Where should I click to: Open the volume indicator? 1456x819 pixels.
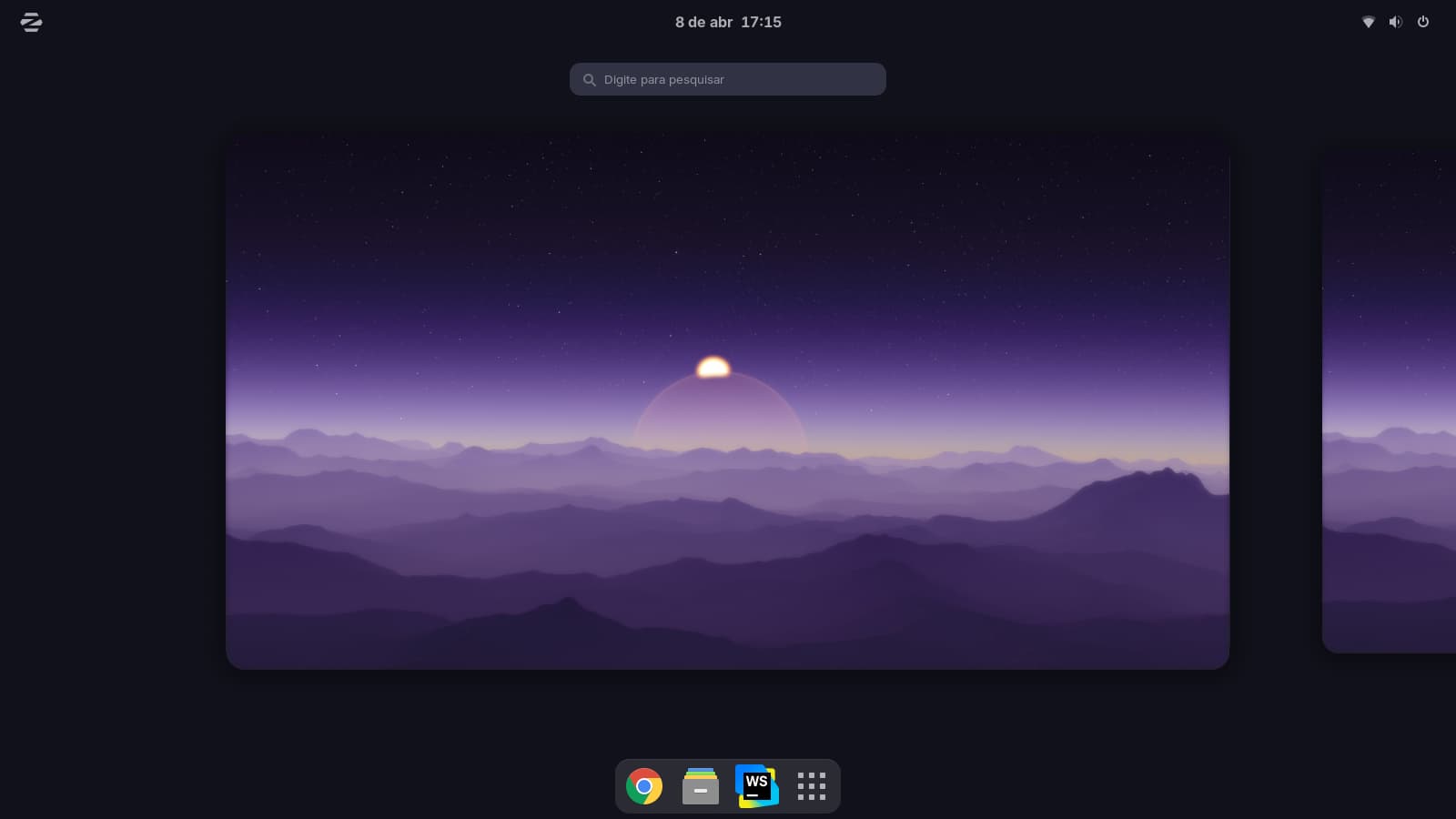(x=1395, y=22)
